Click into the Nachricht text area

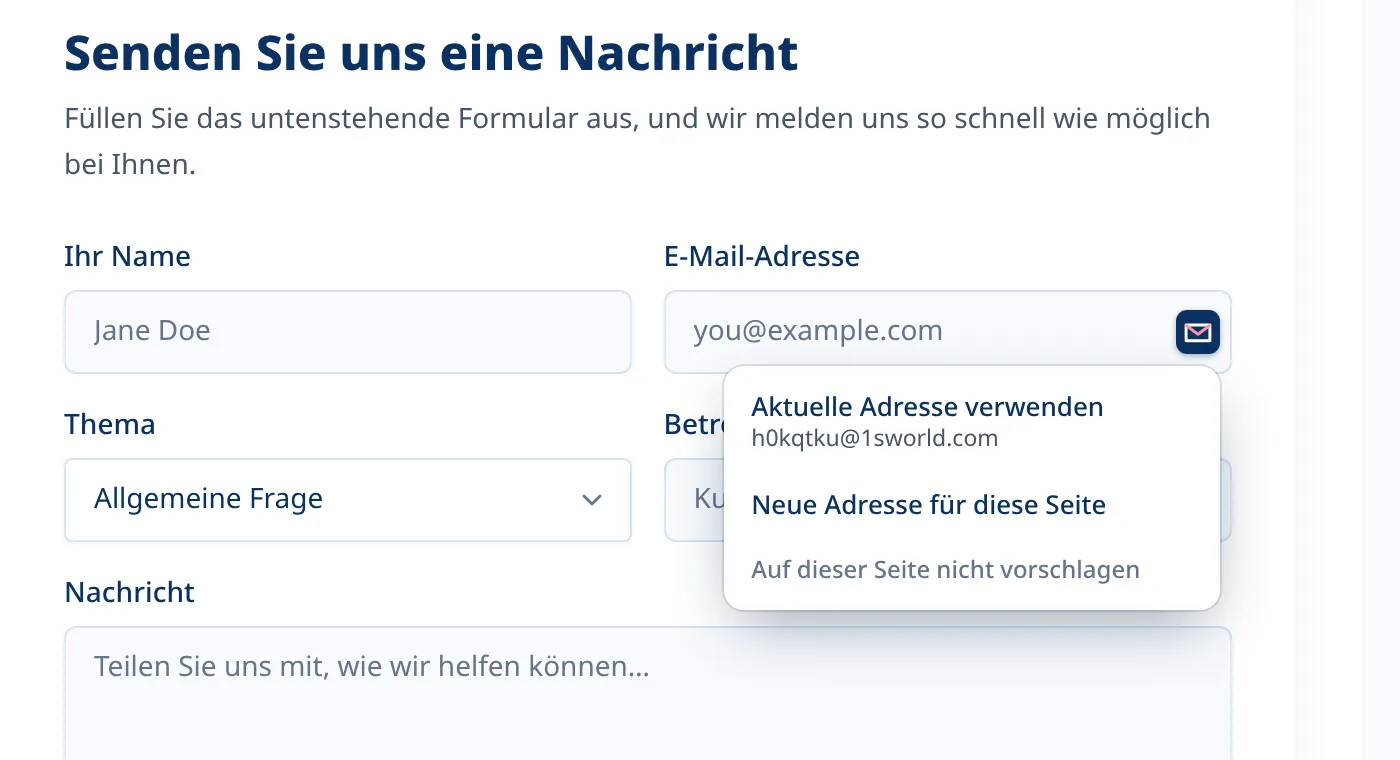pyautogui.click(x=648, y=693)
